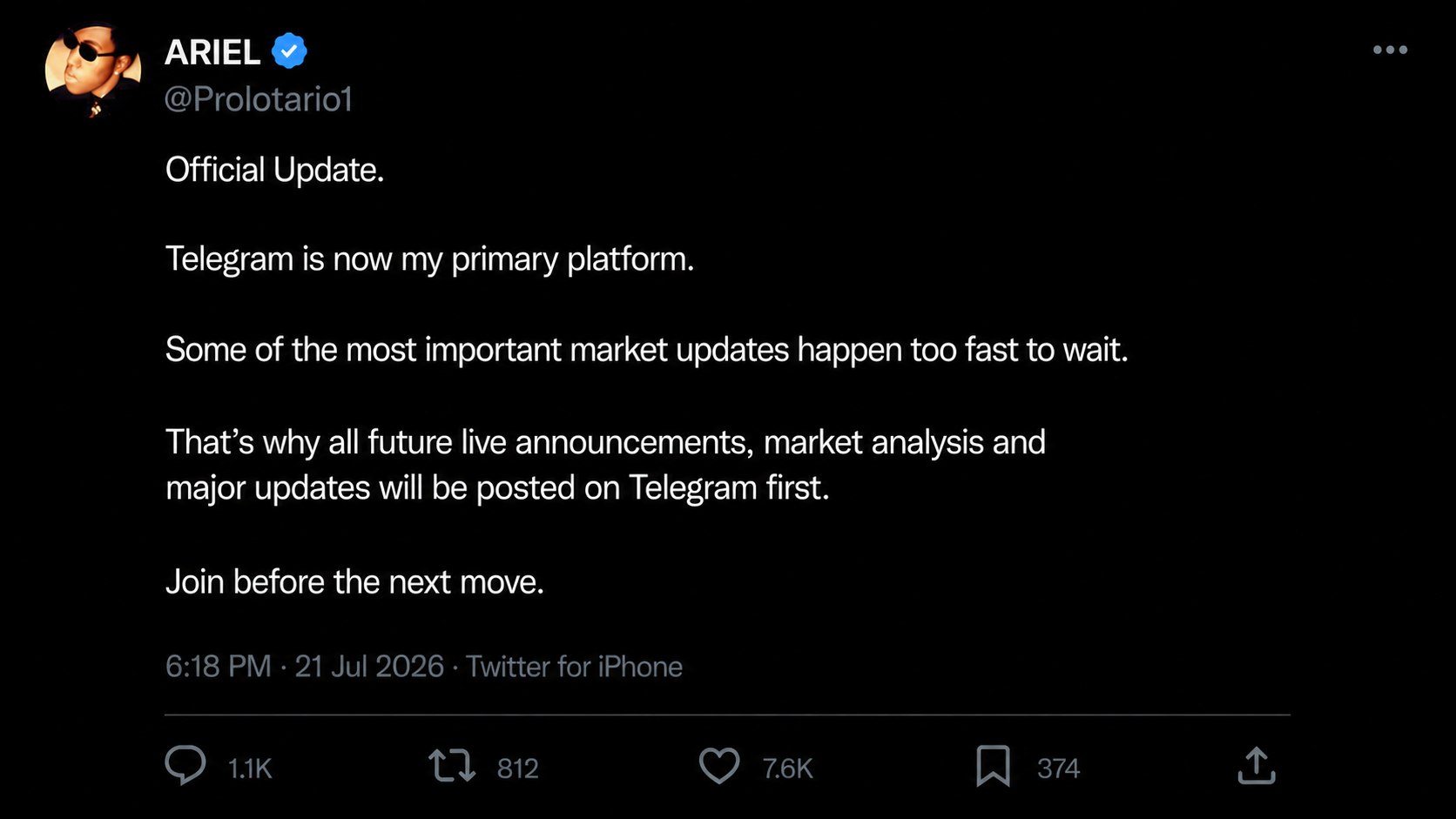Click the Twitter for iPhone source label

tap(575, 667)
